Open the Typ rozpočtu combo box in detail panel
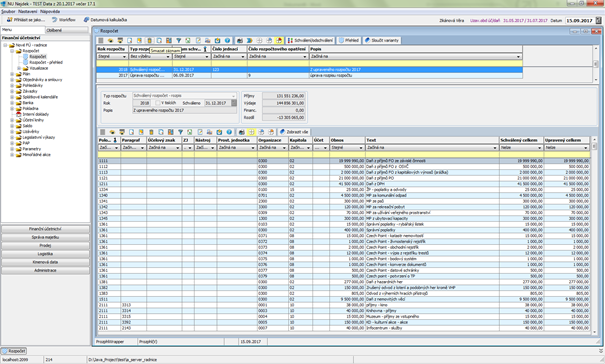The width and height of the screenshot is (605, 364). pos(184,96)
